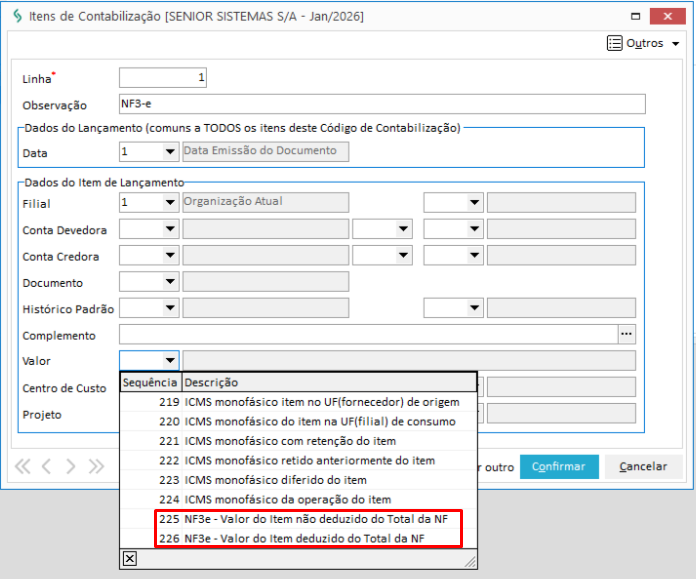The height and width of the screenshot is (579, 696).
Task: Select 226 NF3e Valor do Item deduzido
Action: tap(298, 539)
